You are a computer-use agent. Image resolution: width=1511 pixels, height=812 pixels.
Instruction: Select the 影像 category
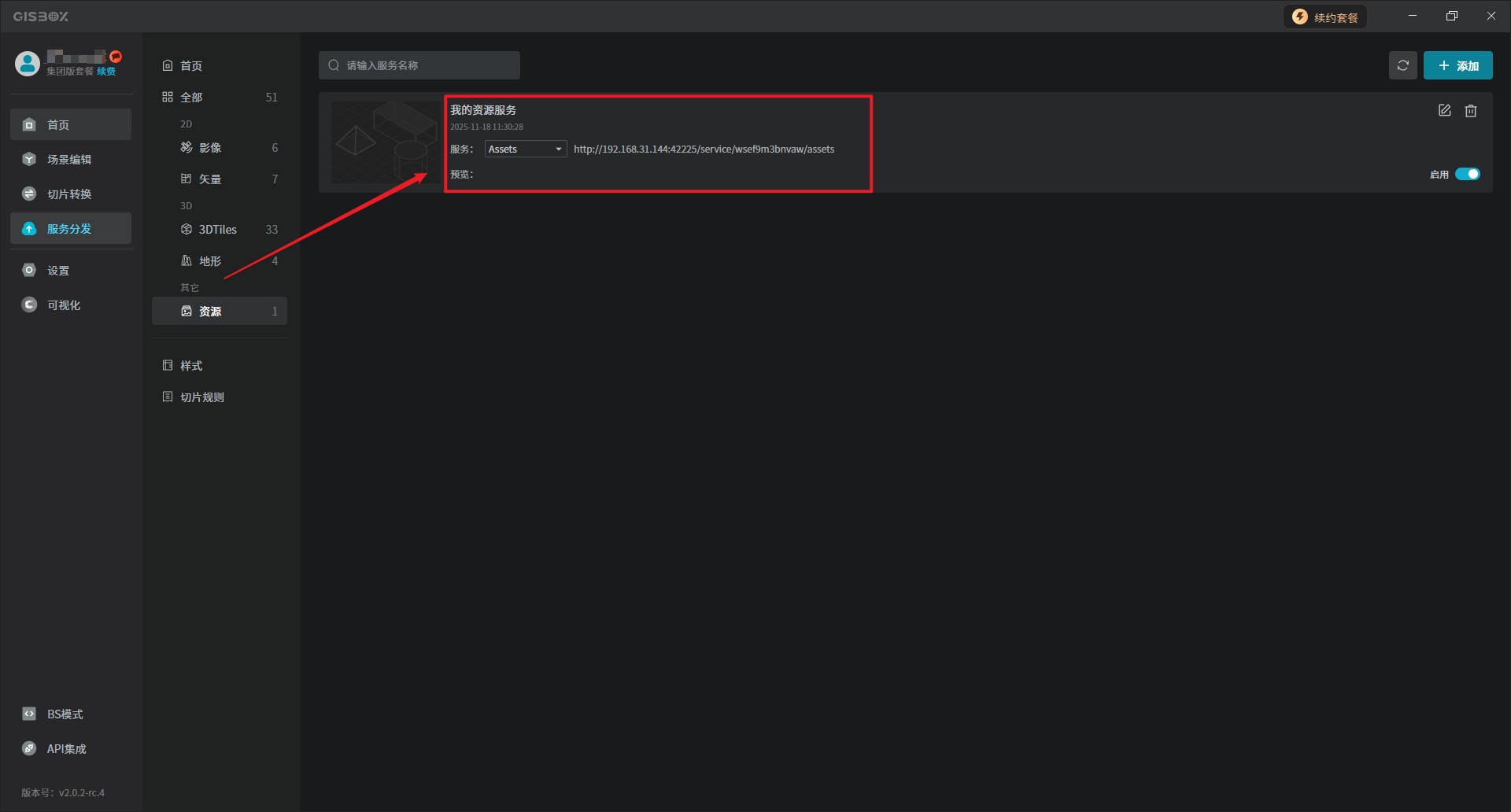tap(210, 148)
